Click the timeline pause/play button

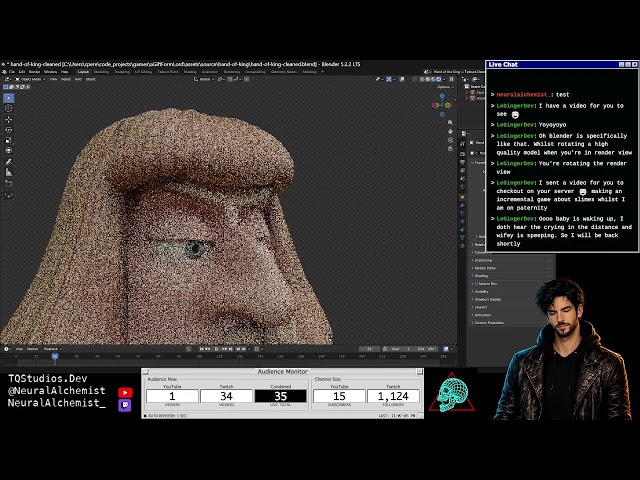[216, 349]
